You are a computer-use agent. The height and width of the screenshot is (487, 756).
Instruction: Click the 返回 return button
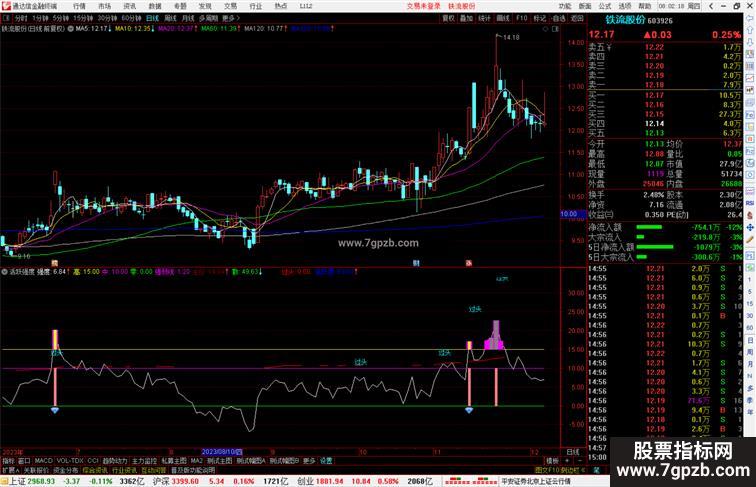pyautogui.click(x=577, y=18)
